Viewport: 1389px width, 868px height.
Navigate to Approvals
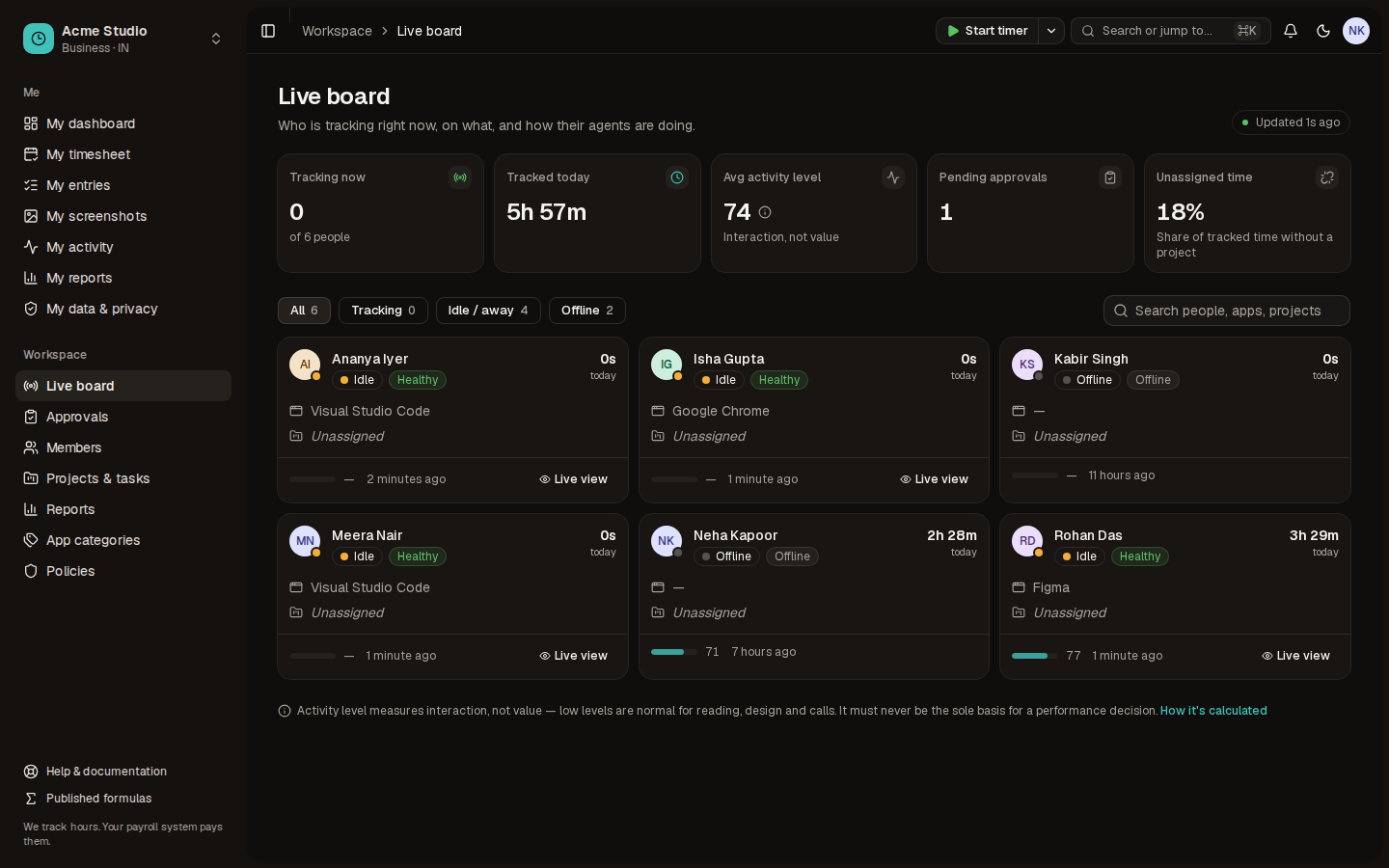tap(123, 417)
